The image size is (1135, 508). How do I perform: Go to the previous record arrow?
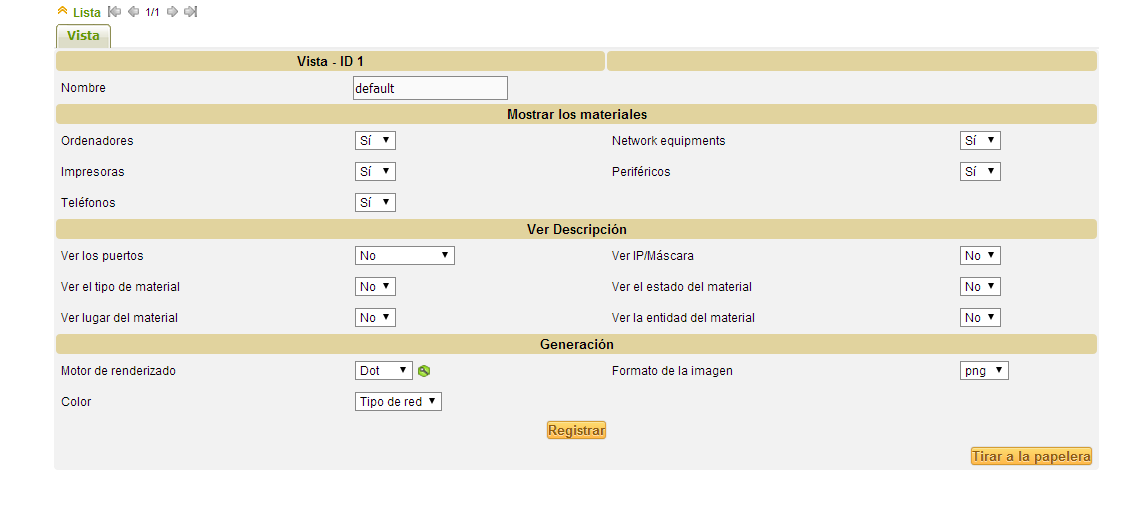click(x=134, y=12)
